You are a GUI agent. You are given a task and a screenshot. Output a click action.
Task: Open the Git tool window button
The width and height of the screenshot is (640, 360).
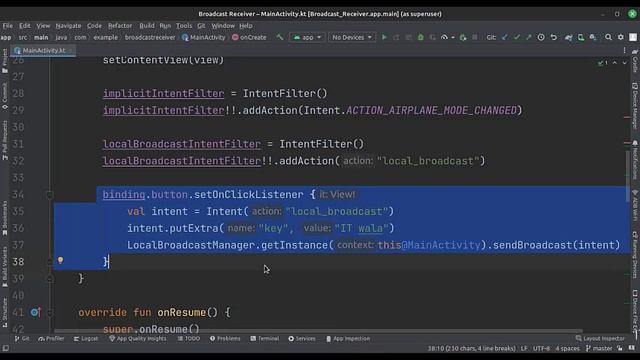[x=22, y=338]
